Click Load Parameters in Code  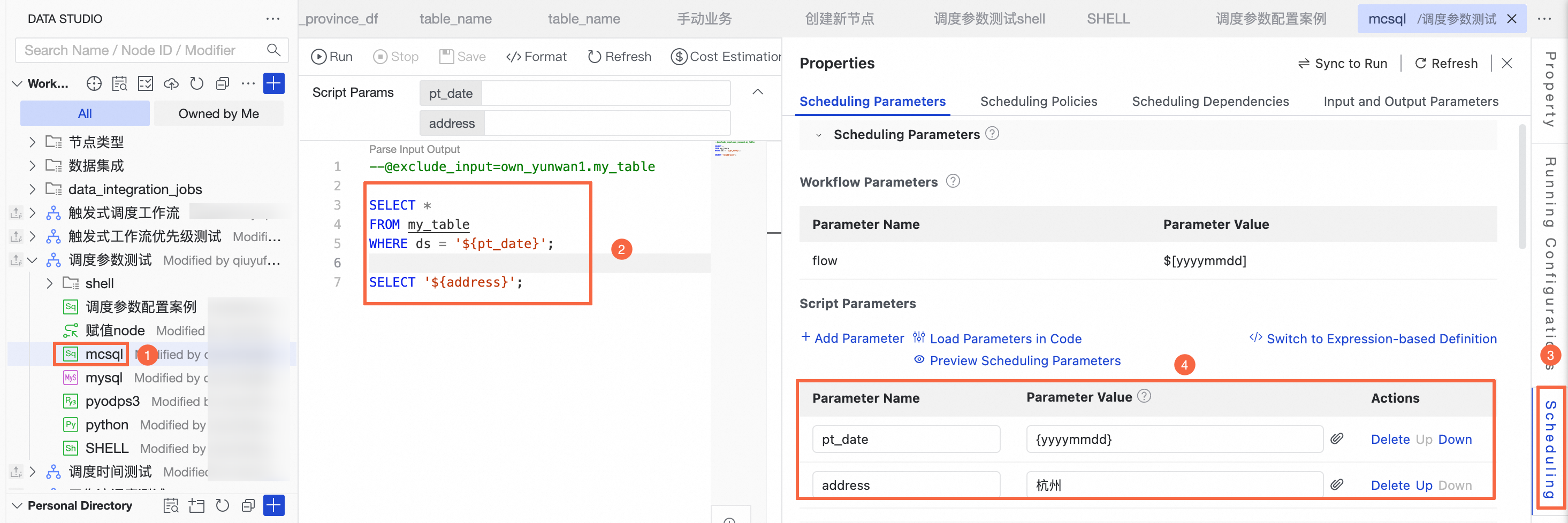(997, 338)
